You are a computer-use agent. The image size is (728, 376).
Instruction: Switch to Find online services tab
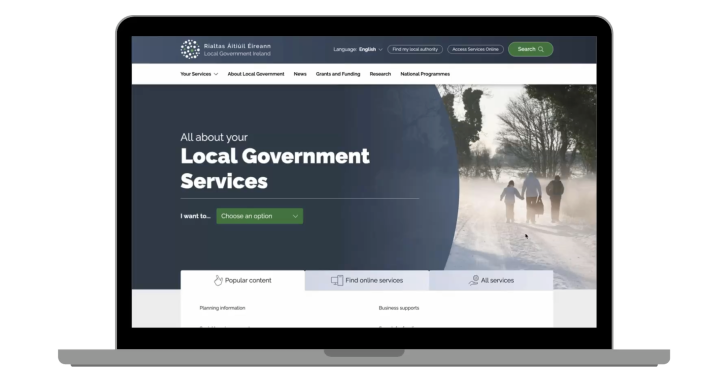click(x=367, y=280)
